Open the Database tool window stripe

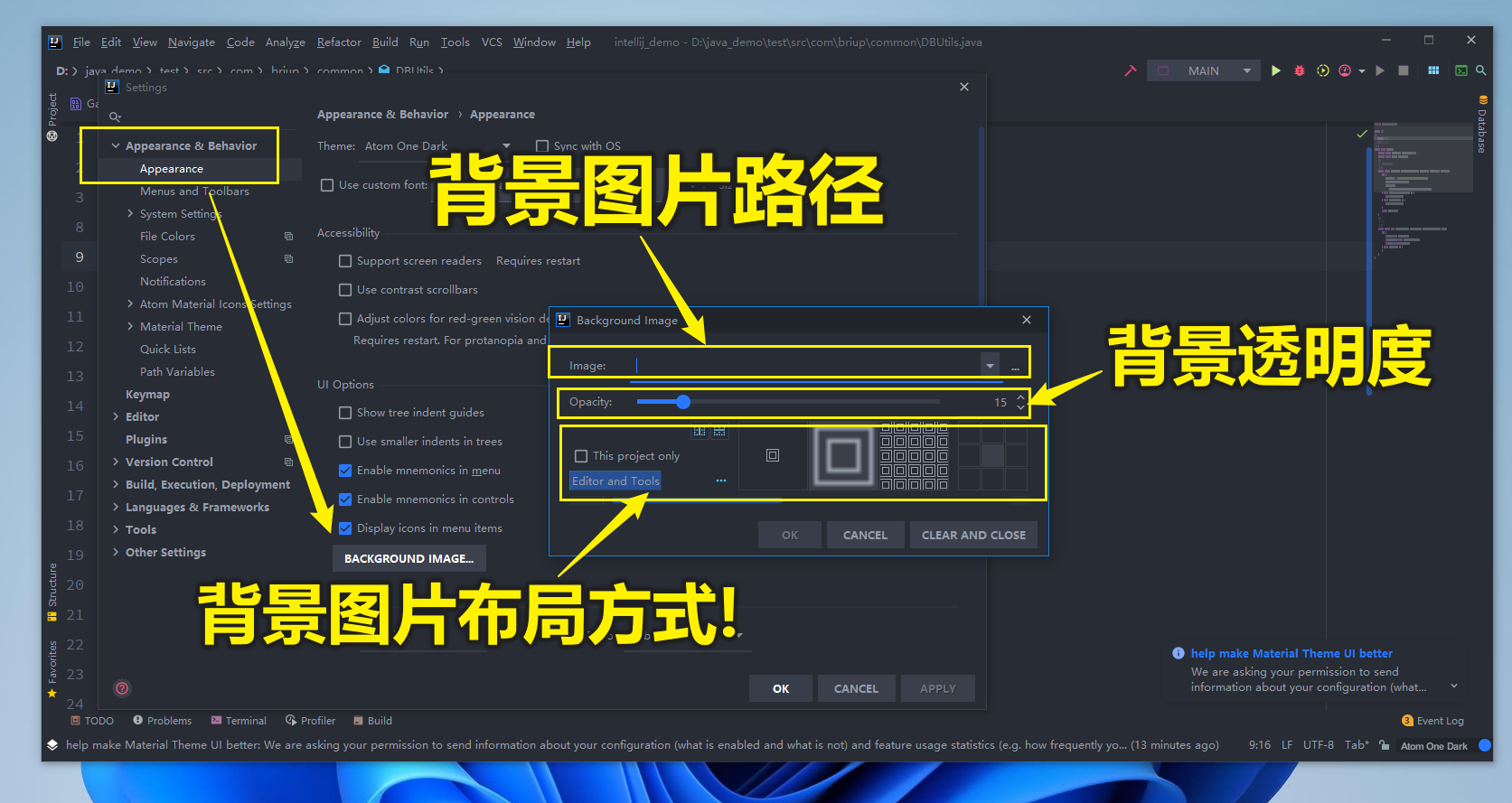1482,125
